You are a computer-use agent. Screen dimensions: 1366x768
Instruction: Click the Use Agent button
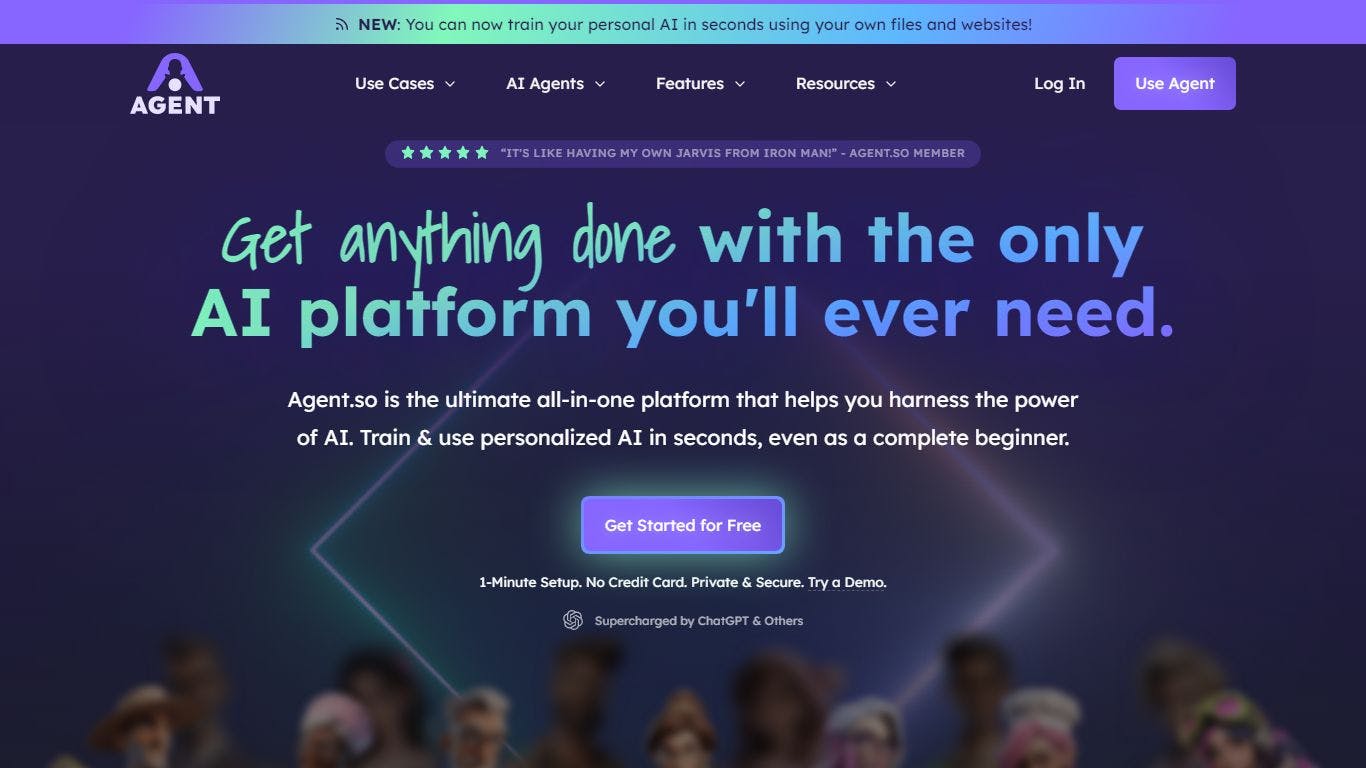(1175, 83)
